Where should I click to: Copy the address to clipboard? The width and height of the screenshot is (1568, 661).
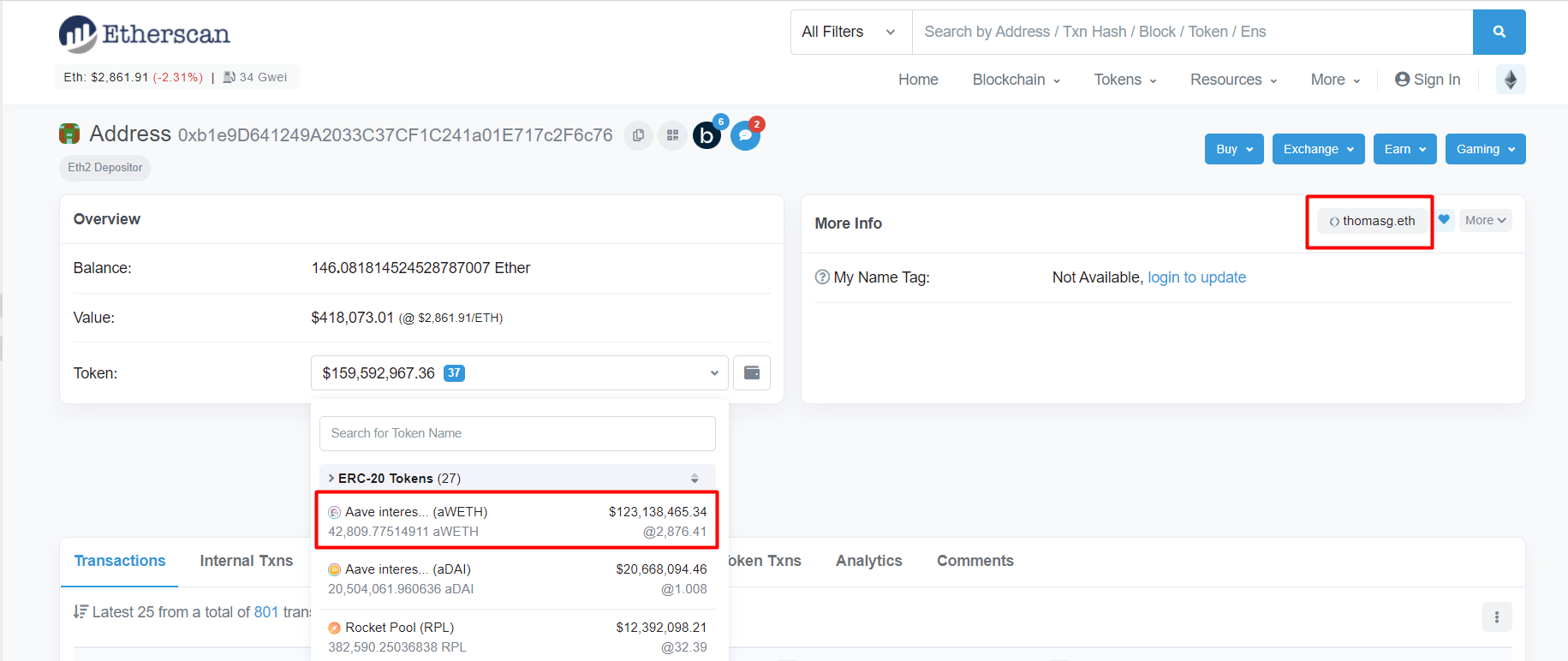pyautogui.click(x=638, y=135)
